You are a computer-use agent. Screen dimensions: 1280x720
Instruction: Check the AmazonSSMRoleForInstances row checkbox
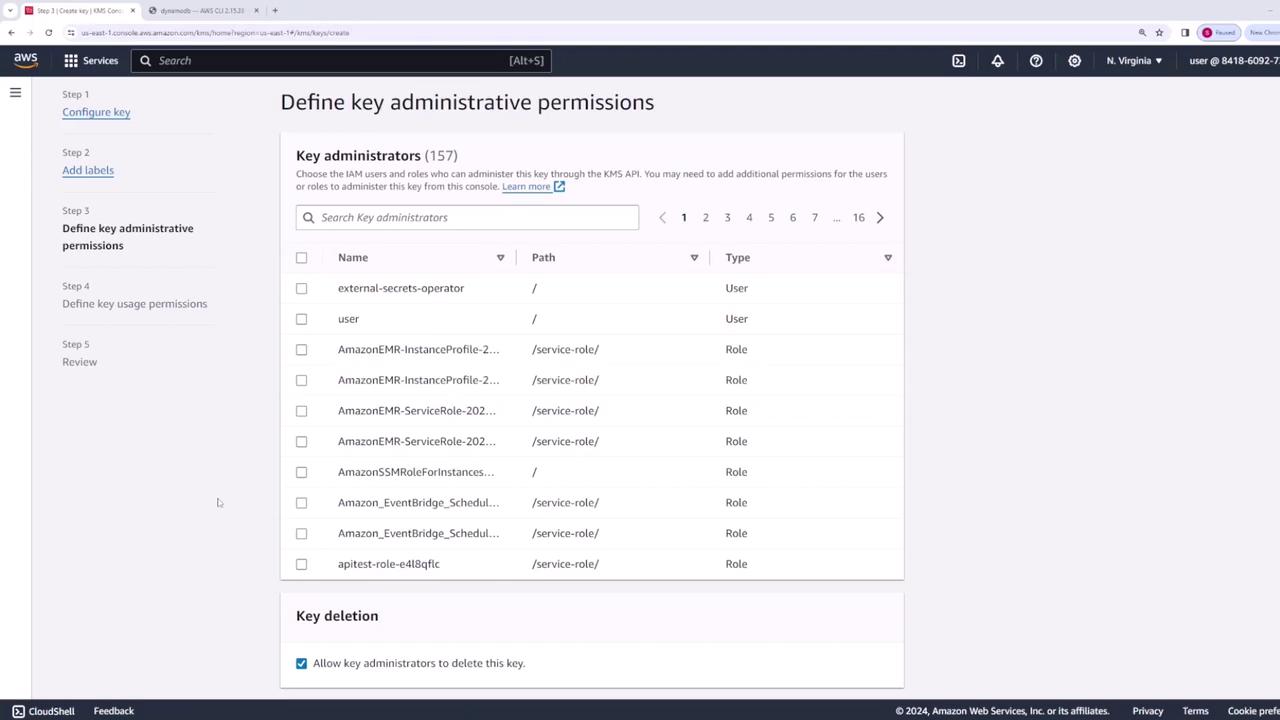coord(301,472)
